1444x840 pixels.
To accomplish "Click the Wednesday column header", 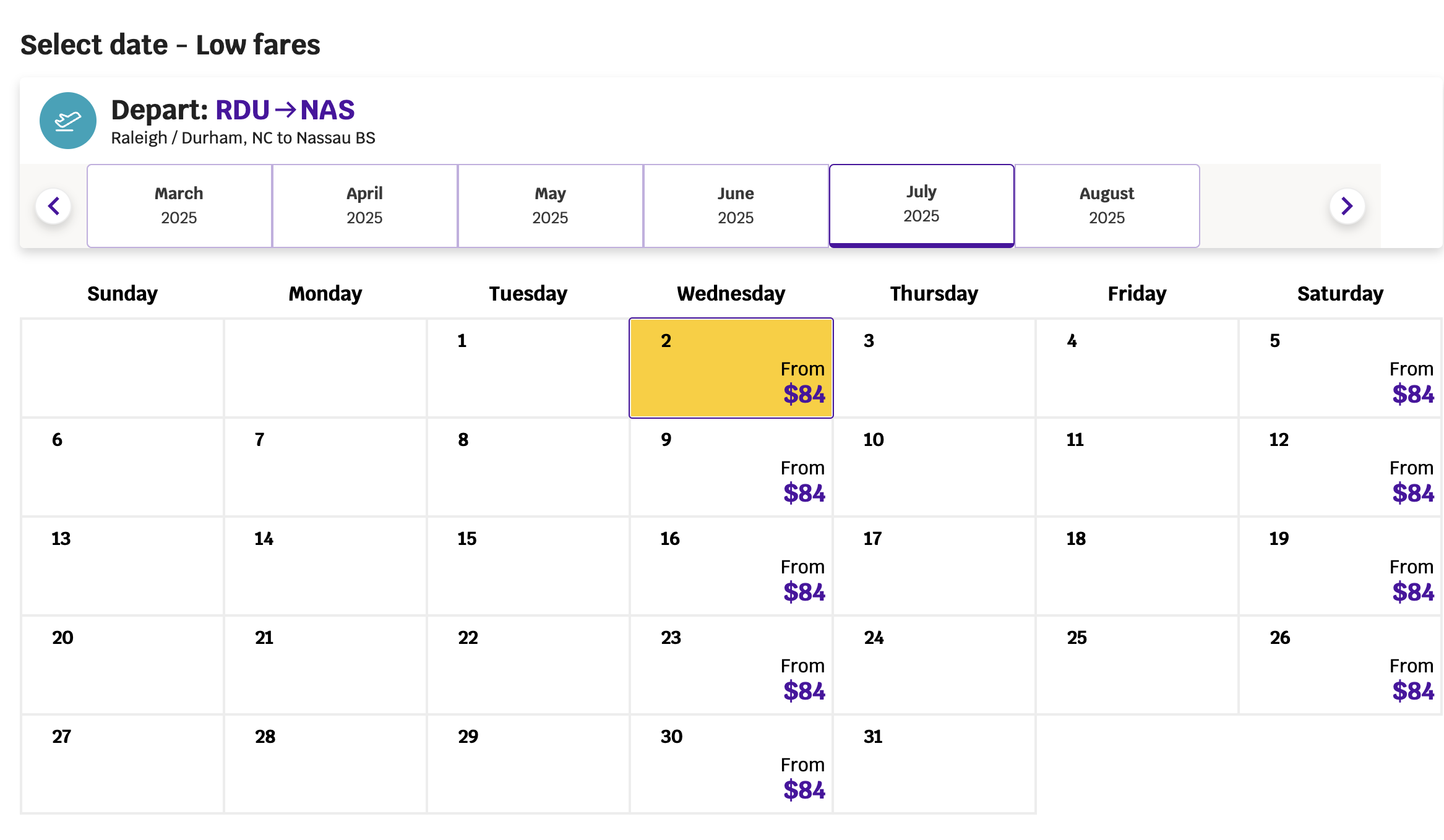I will 731,293.
